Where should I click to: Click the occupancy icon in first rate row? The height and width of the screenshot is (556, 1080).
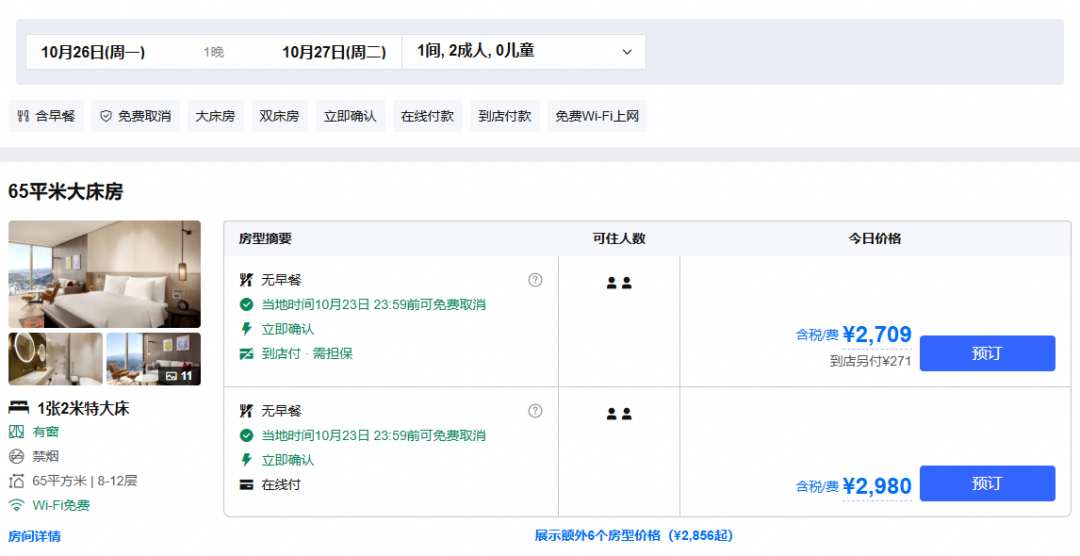[x=619, y=283]
